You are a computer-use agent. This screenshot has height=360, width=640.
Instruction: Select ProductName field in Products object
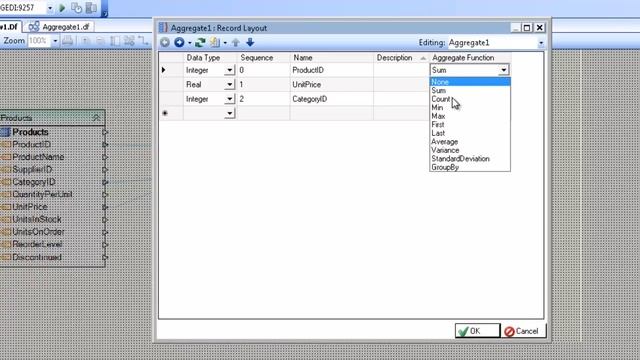coord(38,157)
